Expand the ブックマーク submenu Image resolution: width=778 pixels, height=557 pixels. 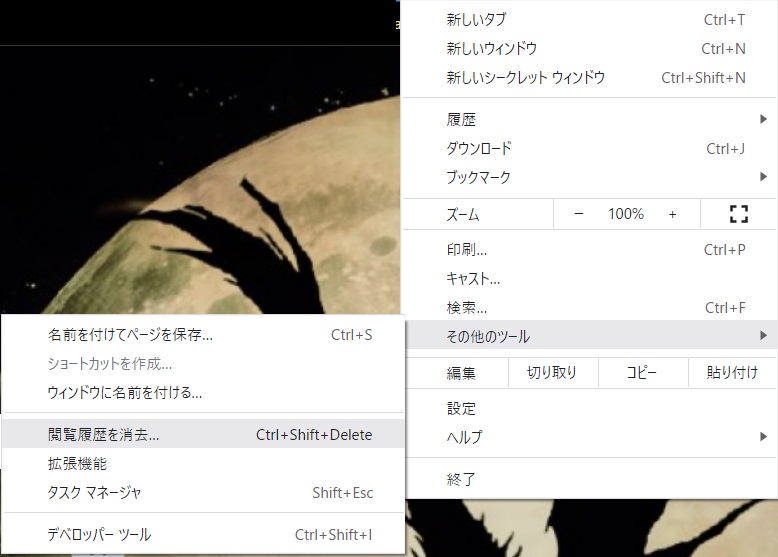click(x=588, y=177)
